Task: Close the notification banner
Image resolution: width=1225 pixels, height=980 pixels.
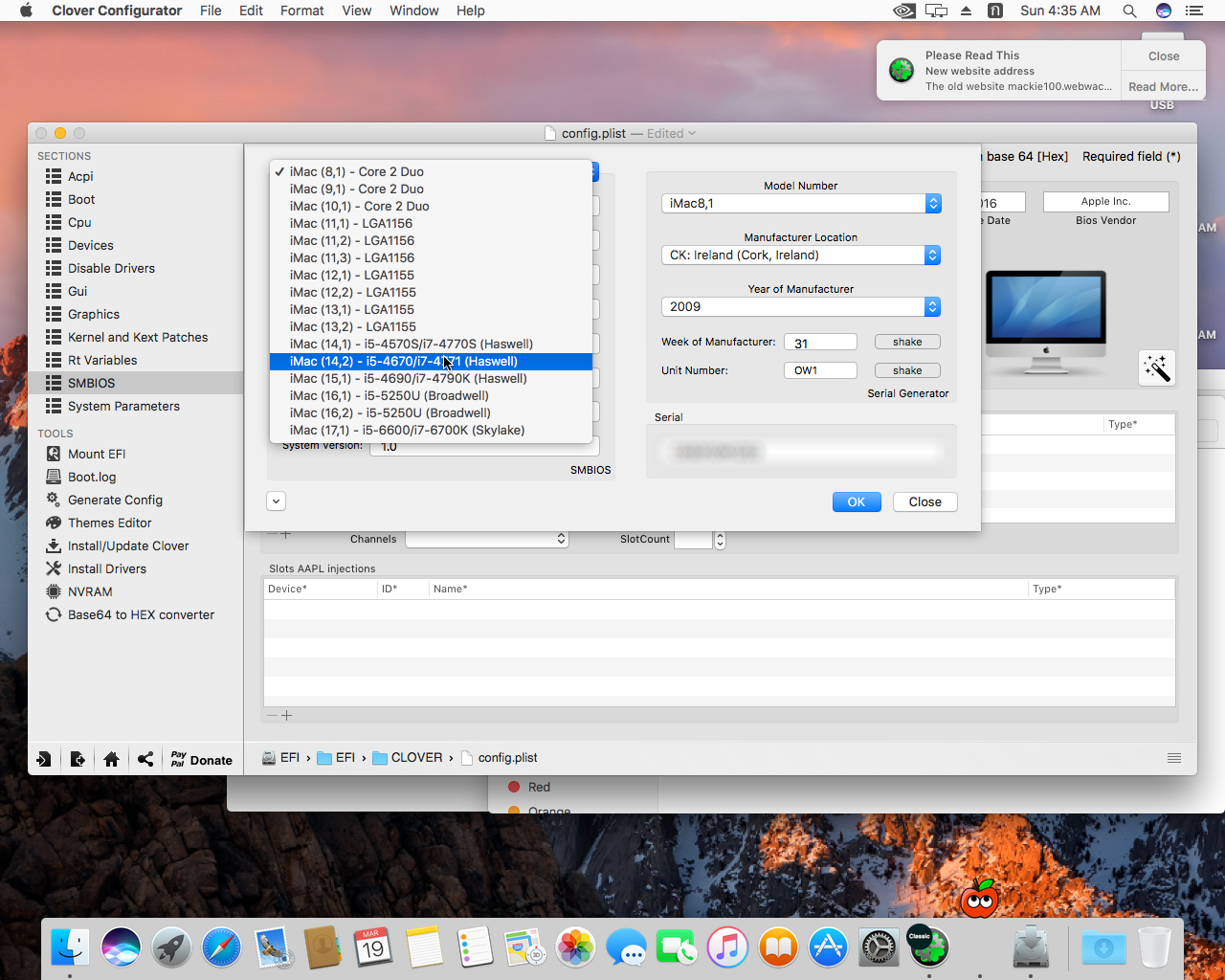Action: [1164, 56]
